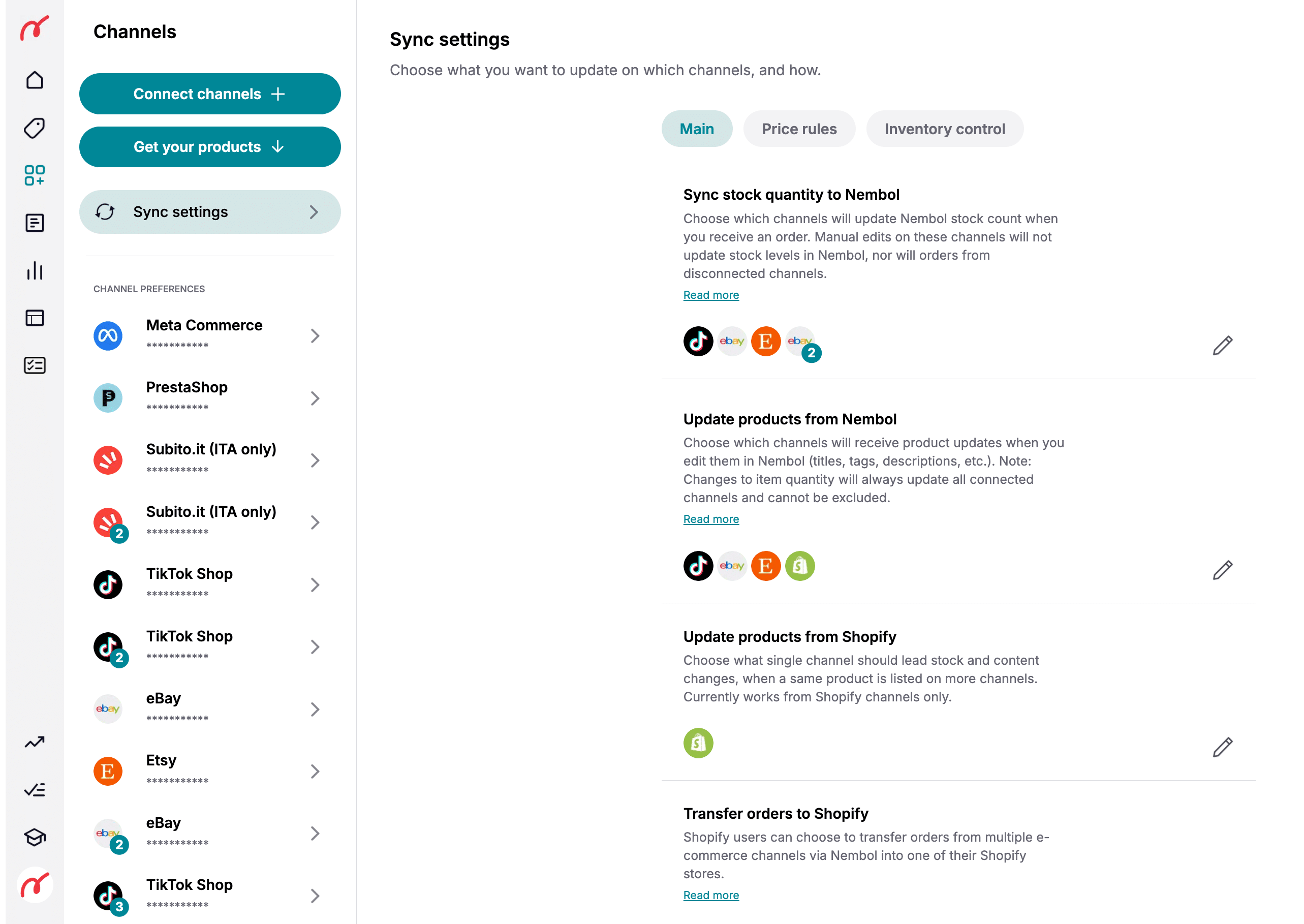
Task: Expand Etsy channel preferences
Action: (x=315, y=771)
